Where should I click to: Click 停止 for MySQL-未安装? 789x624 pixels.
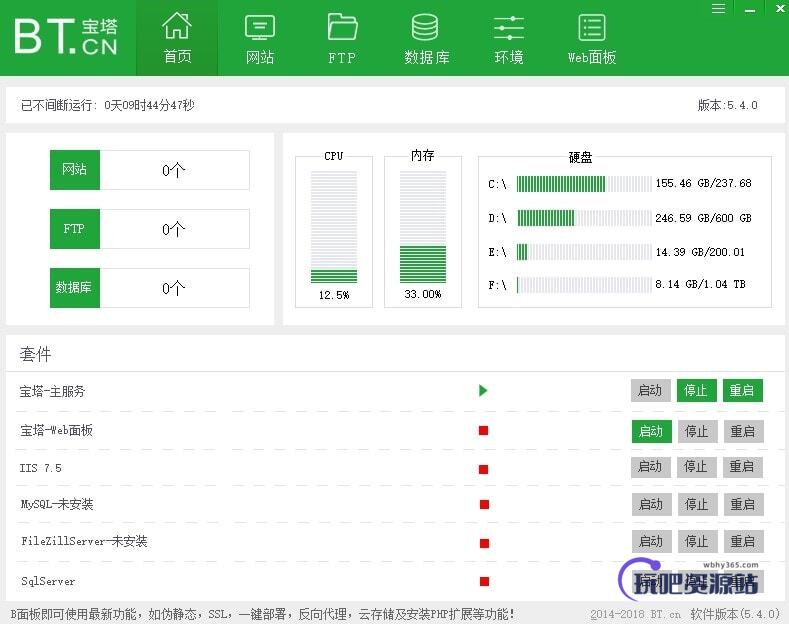[x=697, y=504]
